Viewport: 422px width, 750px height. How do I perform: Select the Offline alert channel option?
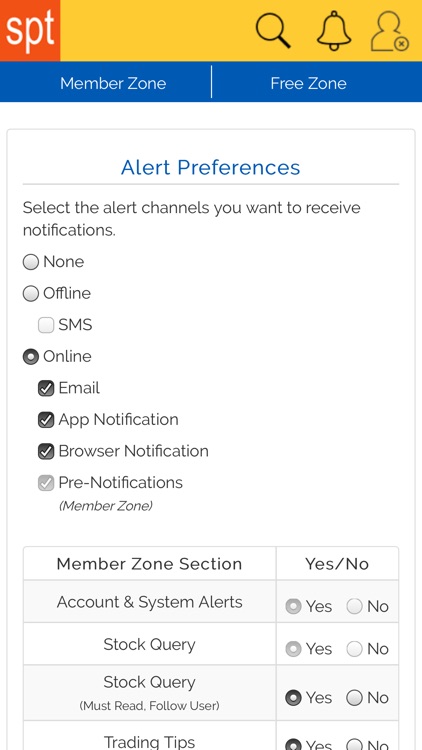click(31, 294)
